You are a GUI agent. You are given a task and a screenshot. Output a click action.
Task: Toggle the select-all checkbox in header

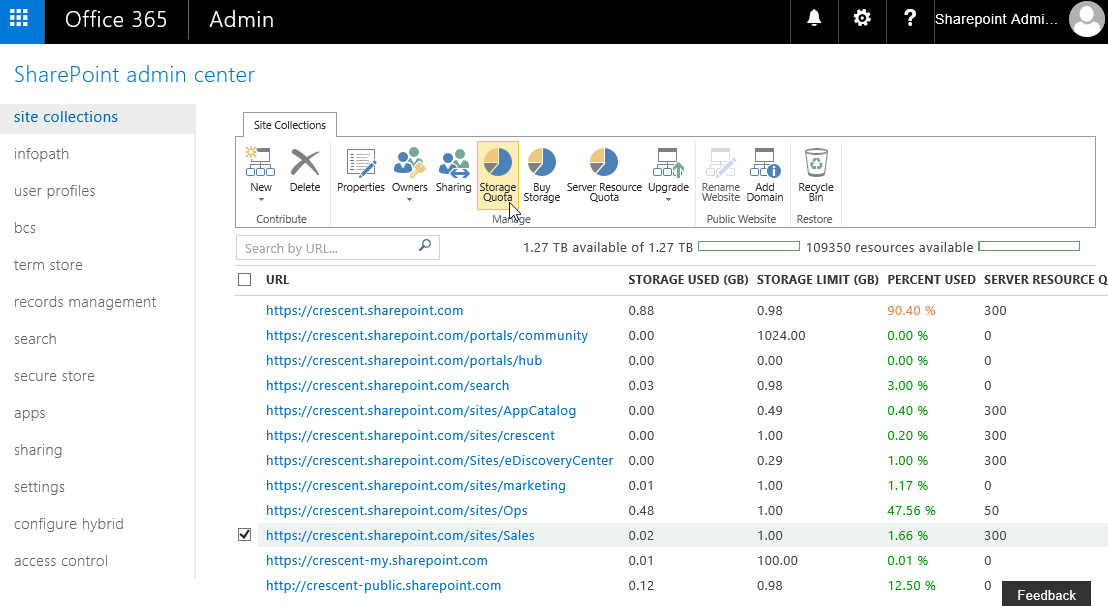point(244,280)
